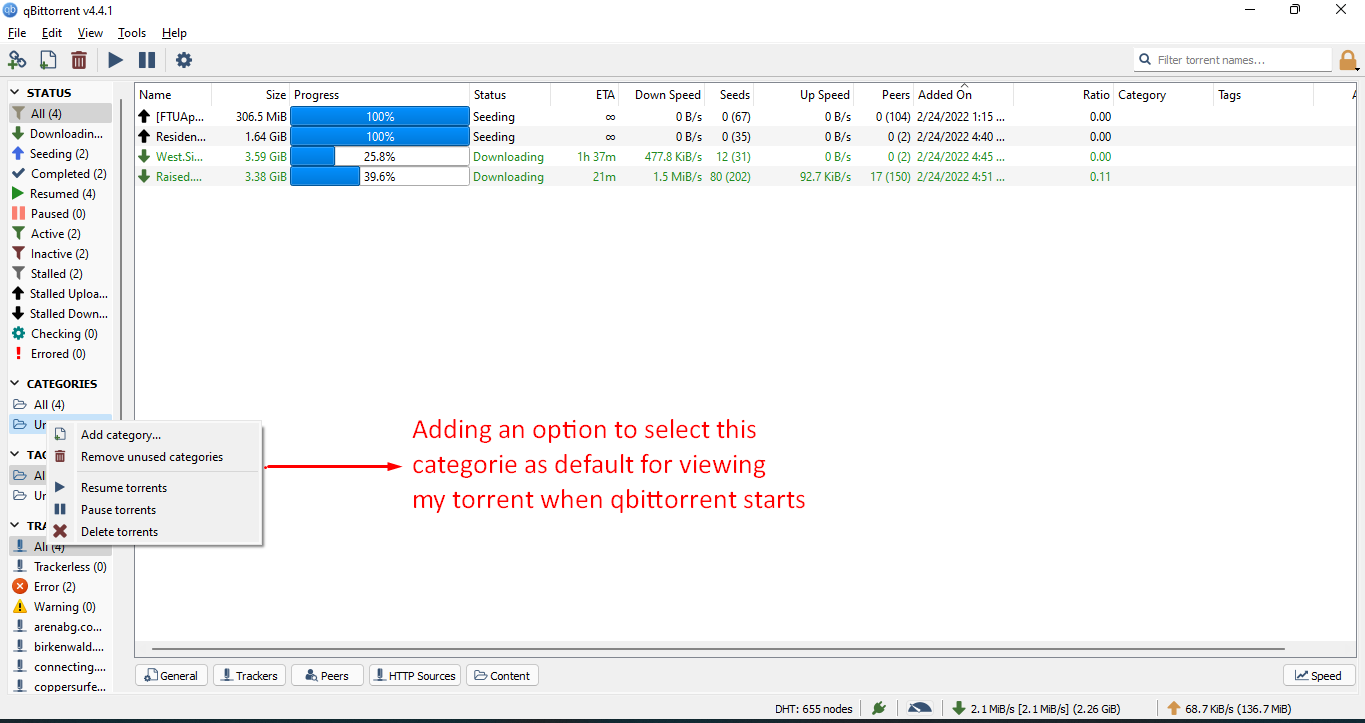The width and height of the screenshot is (1365, 723).
Task: Click the FTUAp torrent's 100% progress bar
Action: 380,117
